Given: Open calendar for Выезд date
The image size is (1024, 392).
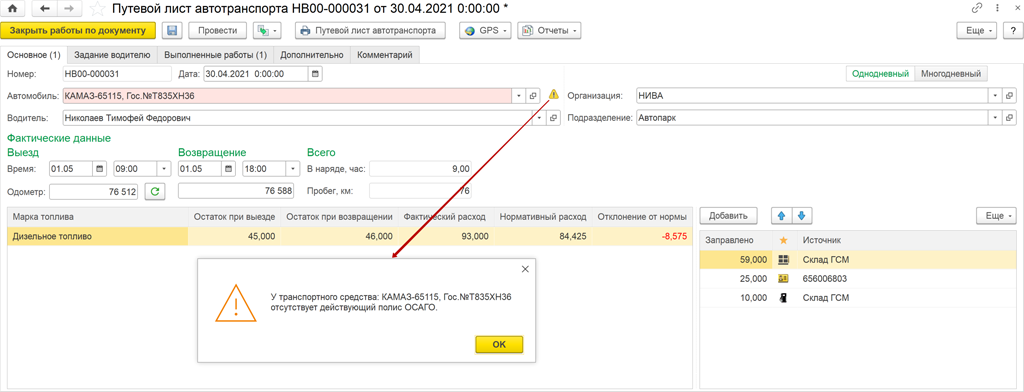Looking at the screenshot, I should [100, 169].
